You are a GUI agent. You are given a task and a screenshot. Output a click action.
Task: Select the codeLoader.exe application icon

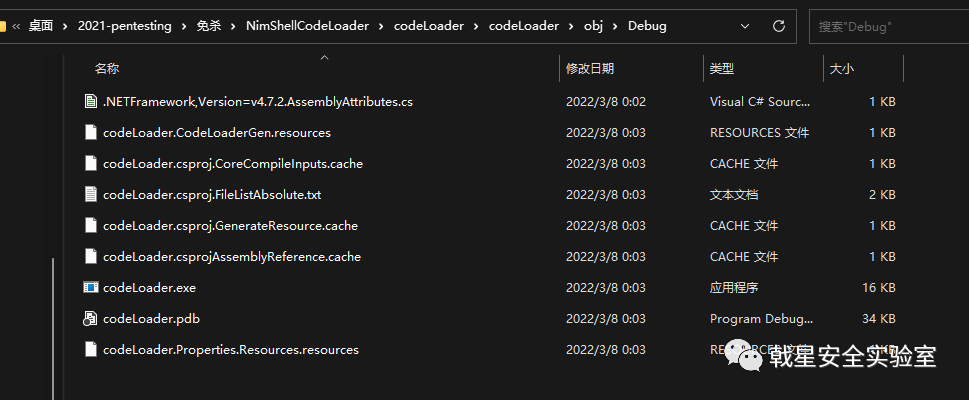tap(91, 287)
